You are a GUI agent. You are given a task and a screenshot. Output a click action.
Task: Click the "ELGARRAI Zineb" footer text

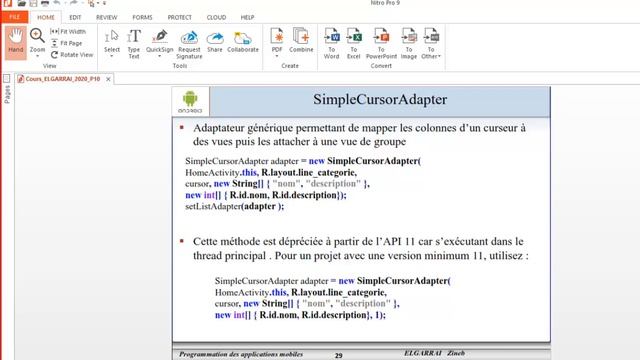pos(434,353)
